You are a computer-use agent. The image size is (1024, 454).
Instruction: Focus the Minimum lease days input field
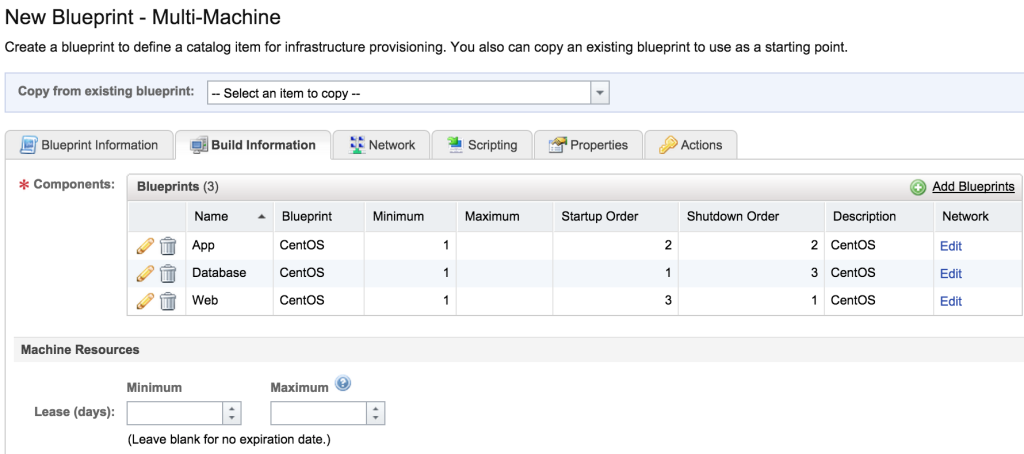(174, 413)
